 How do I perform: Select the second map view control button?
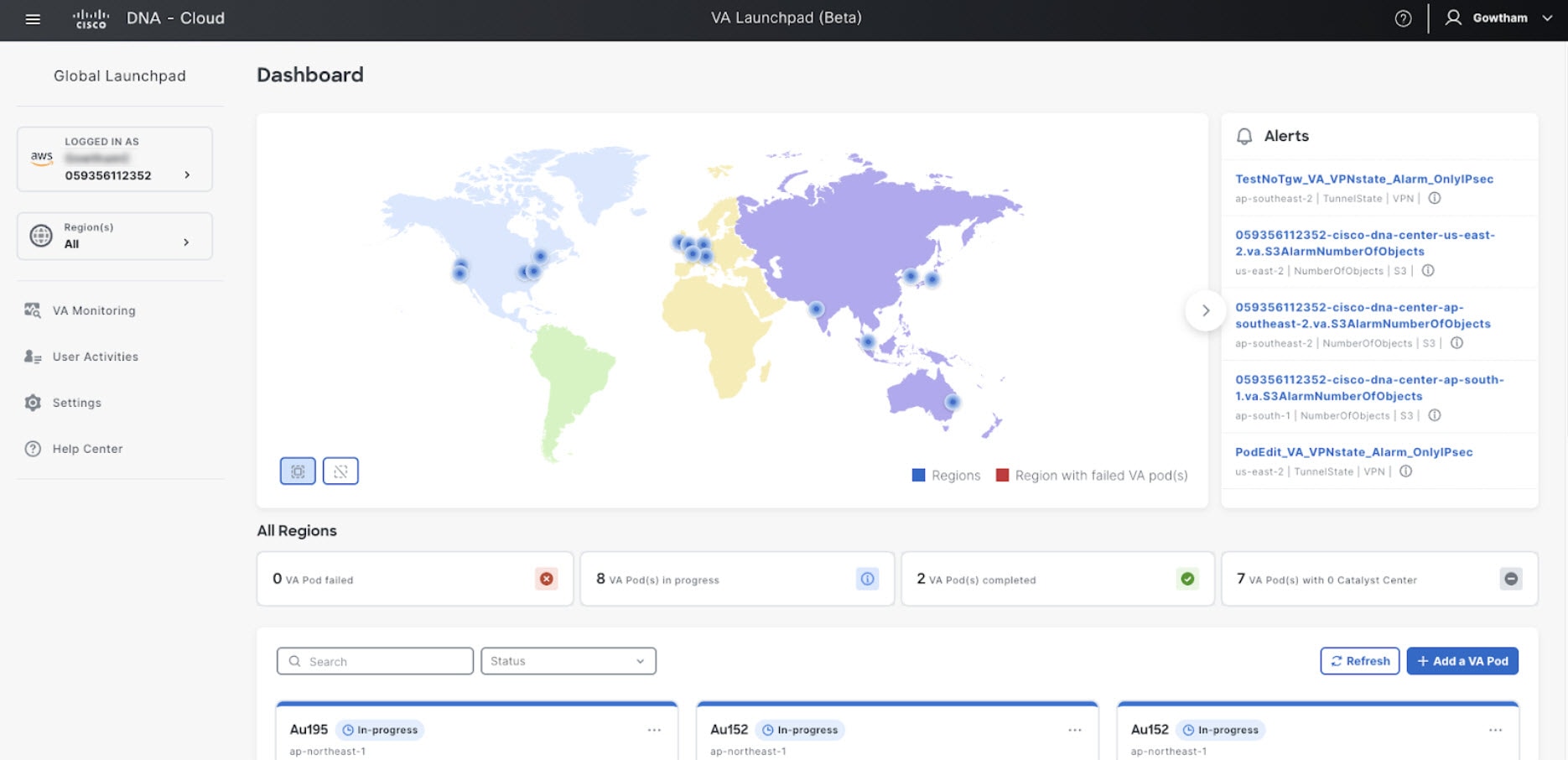[340, 471]
